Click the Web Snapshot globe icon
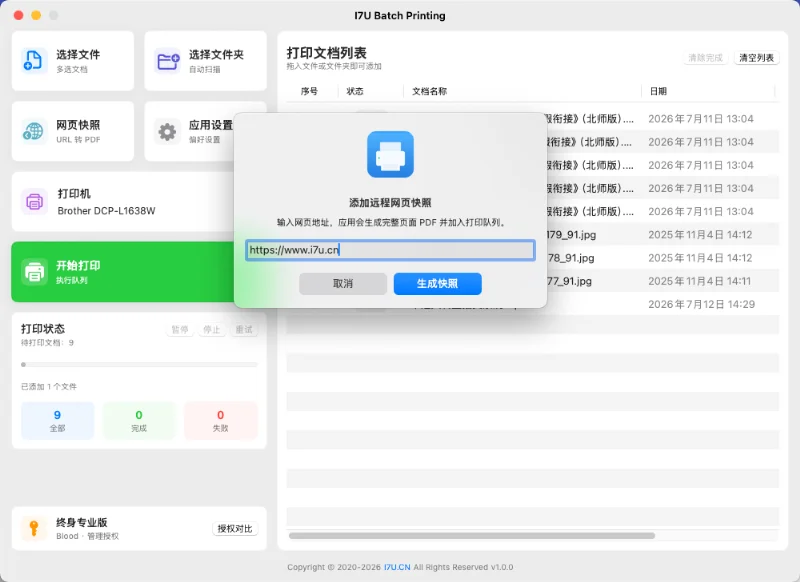 pyautogui.click(x=33, y=131)
